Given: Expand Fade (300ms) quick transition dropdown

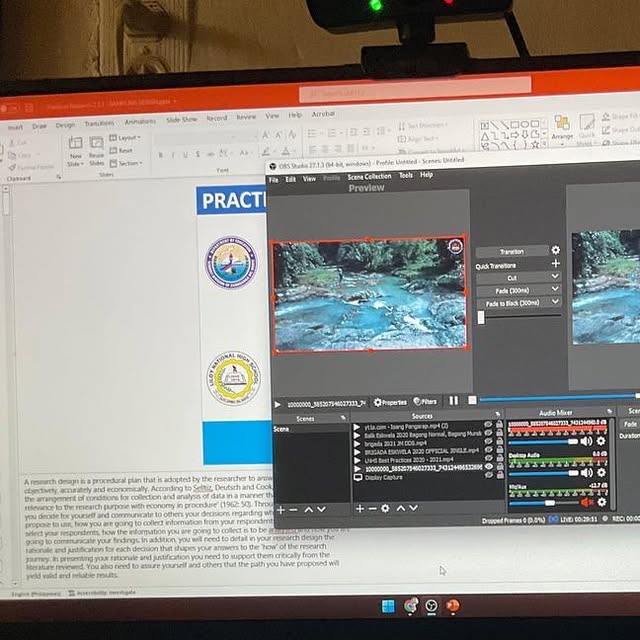Looking at the screenshot, I should click(x=555, y=289).
